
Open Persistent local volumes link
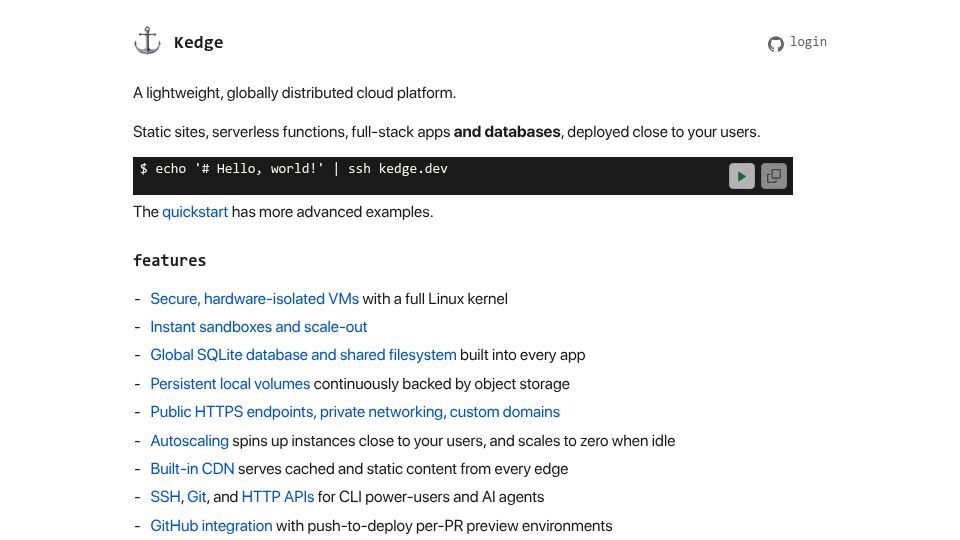[x=230, y=384]
